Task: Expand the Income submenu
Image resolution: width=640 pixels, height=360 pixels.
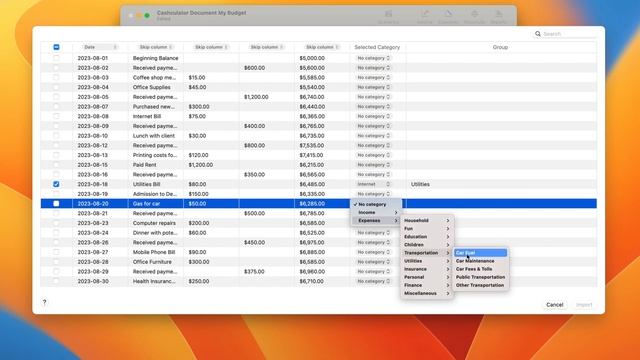Action: click(376, 212)
